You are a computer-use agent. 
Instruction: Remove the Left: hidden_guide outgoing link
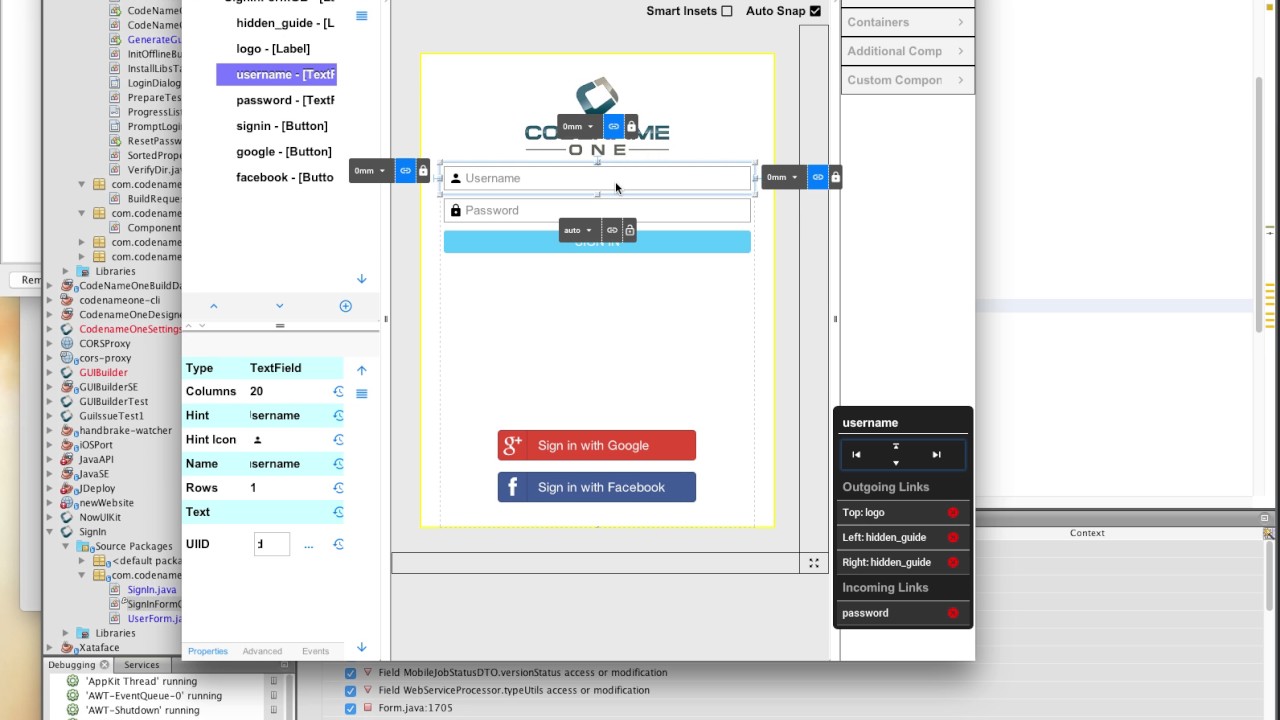coord(953,538)
